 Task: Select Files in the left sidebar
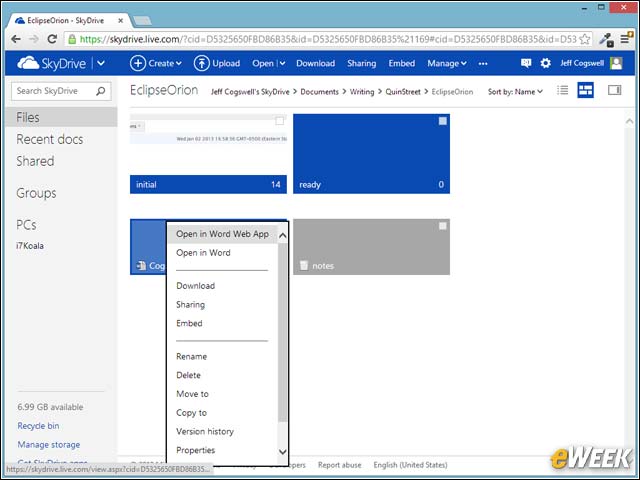61,118
